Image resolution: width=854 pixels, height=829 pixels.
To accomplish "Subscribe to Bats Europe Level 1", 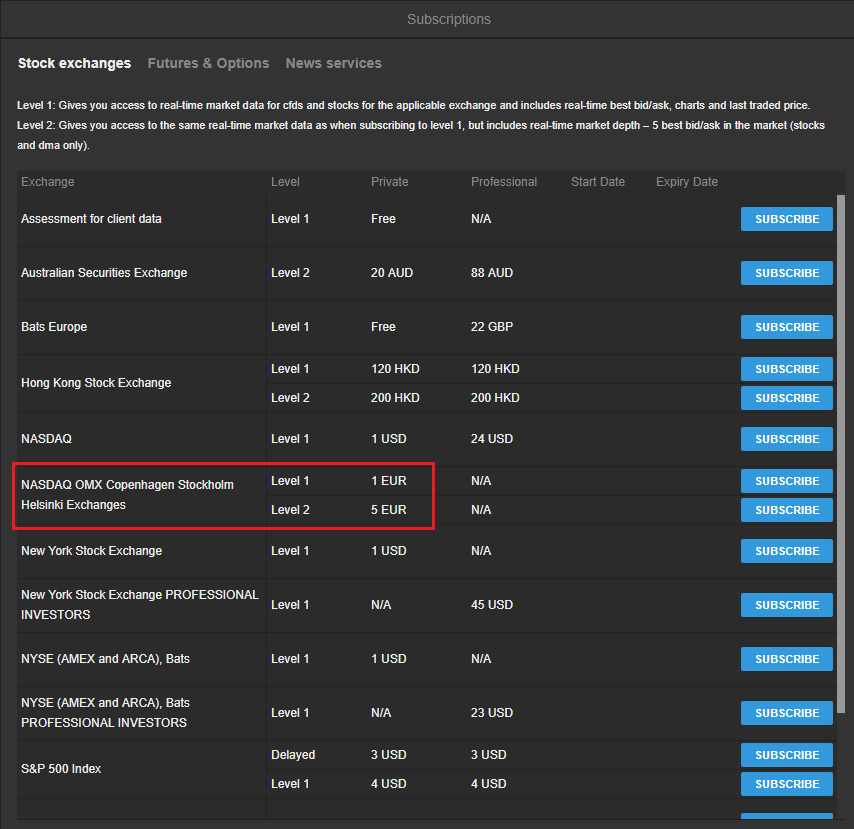I will point(786,327).
